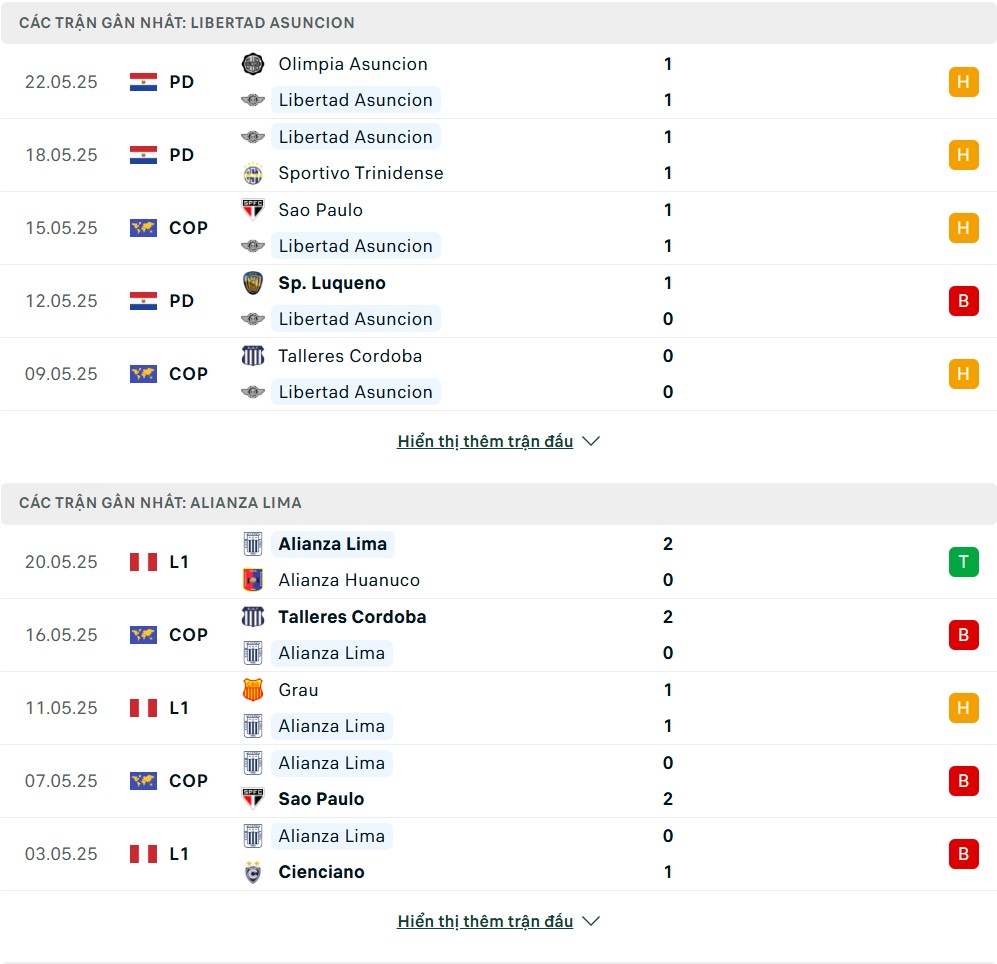Image resolution: width=997 pixels, height=964 pixels.
Task: Expand more Alianza Lima matches chevron
Action: (x=591, y=921)
